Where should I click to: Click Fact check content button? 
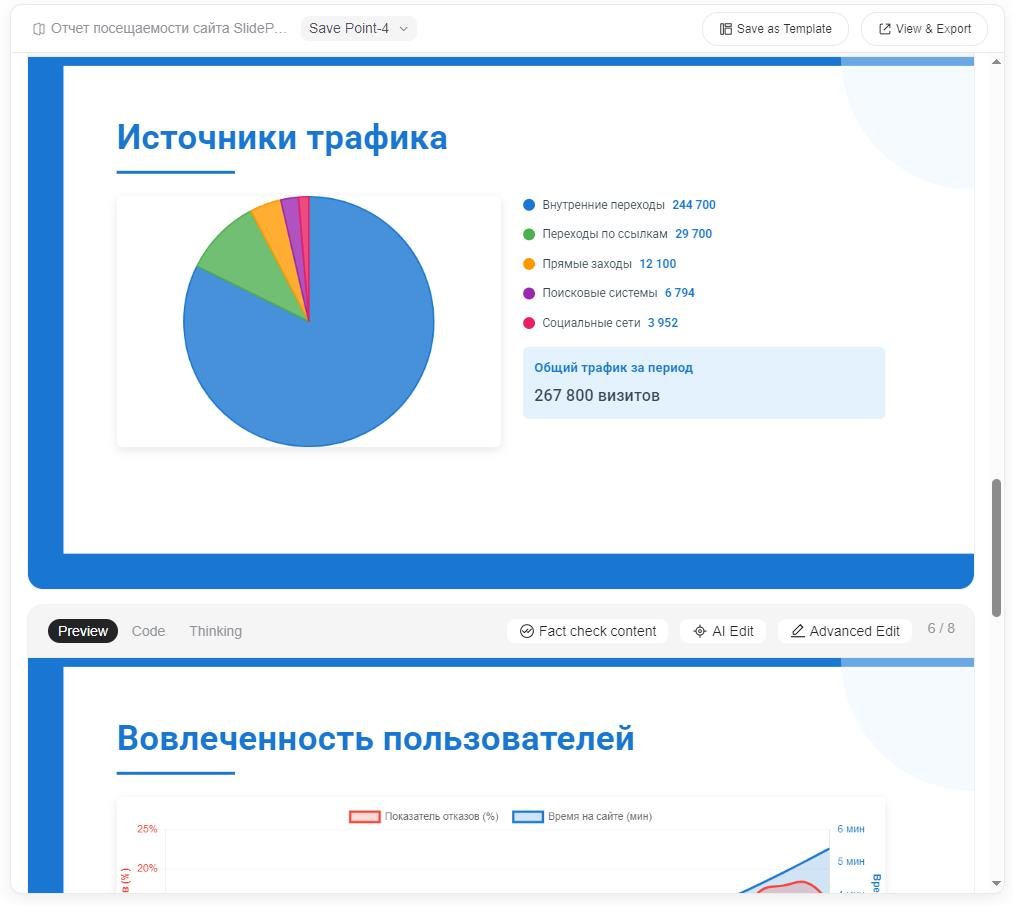pyautogui.click(x=588, y=631)
